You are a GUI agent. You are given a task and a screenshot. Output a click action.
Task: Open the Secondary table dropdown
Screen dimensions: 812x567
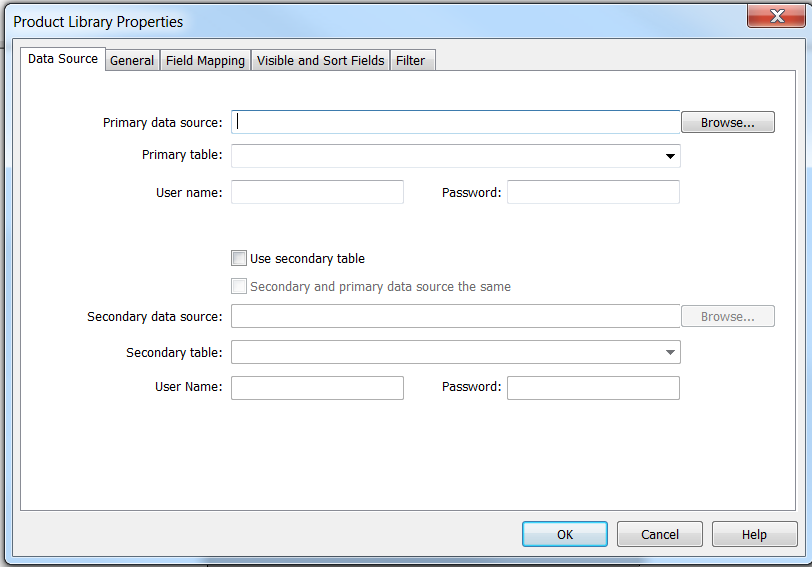pyautogui.click(x=669, y=352)
